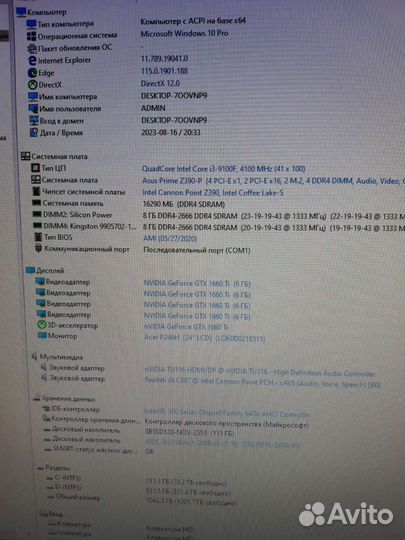Viewport: 405px width, 540px height.
Task: Click the Имя компьютера row icon
Action: tap(33, 96)
